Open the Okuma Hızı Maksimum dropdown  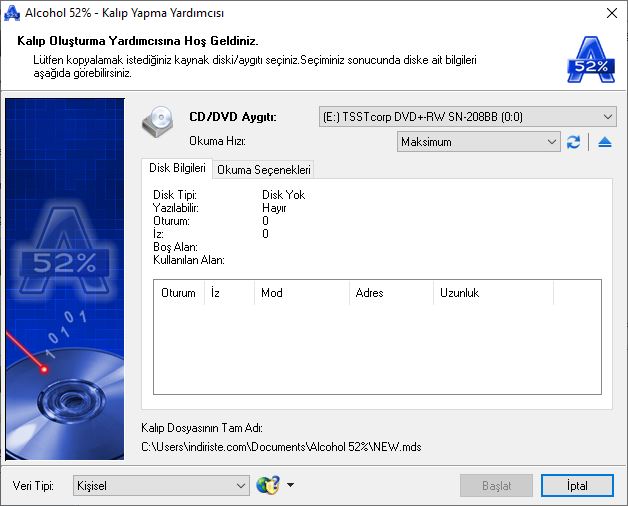[478, 142]
